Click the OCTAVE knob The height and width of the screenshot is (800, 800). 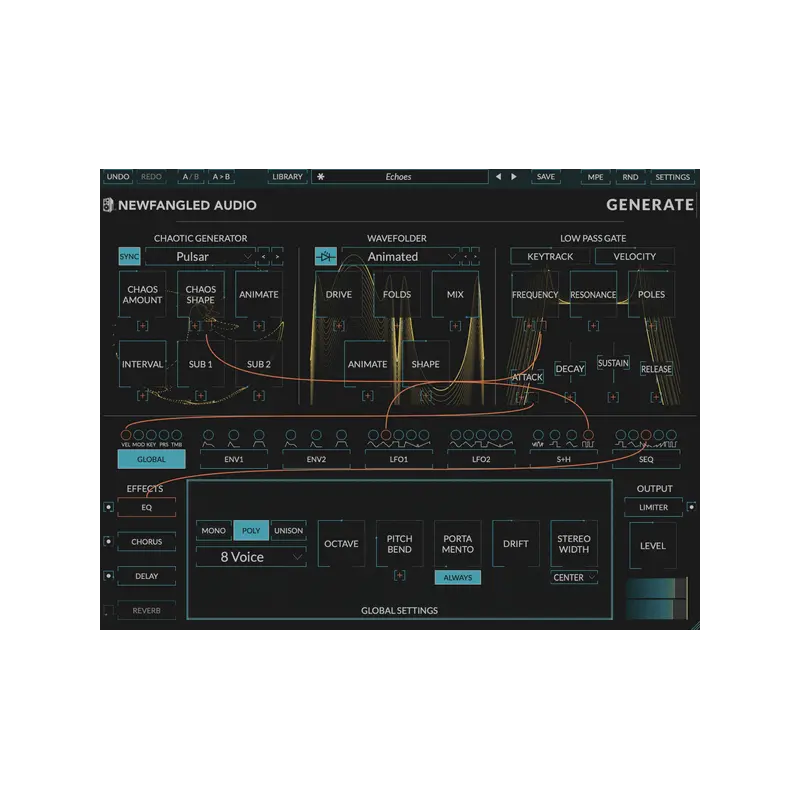pyautogui.click(x=341, y=544)
